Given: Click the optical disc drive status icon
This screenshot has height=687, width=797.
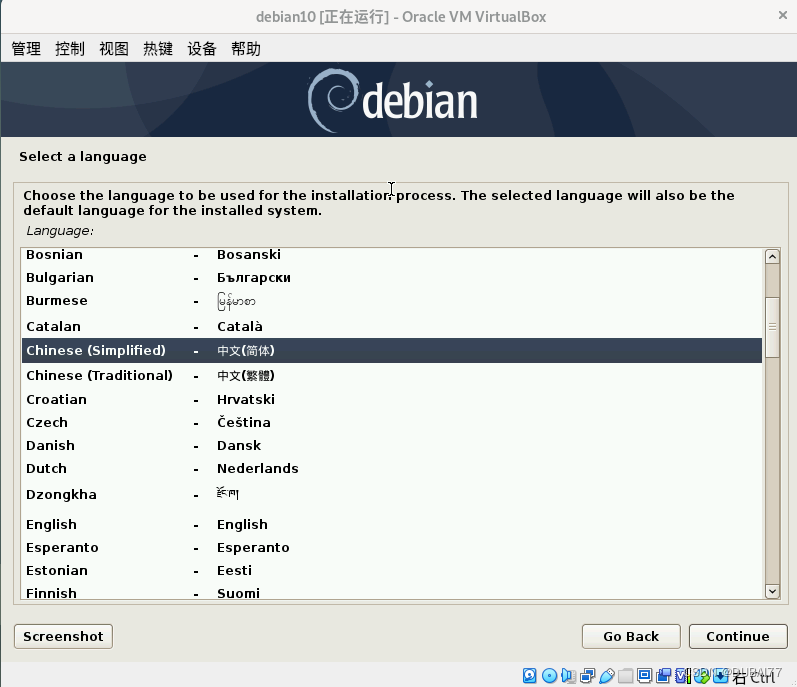Looking at the screenshot, I should 549,675.
